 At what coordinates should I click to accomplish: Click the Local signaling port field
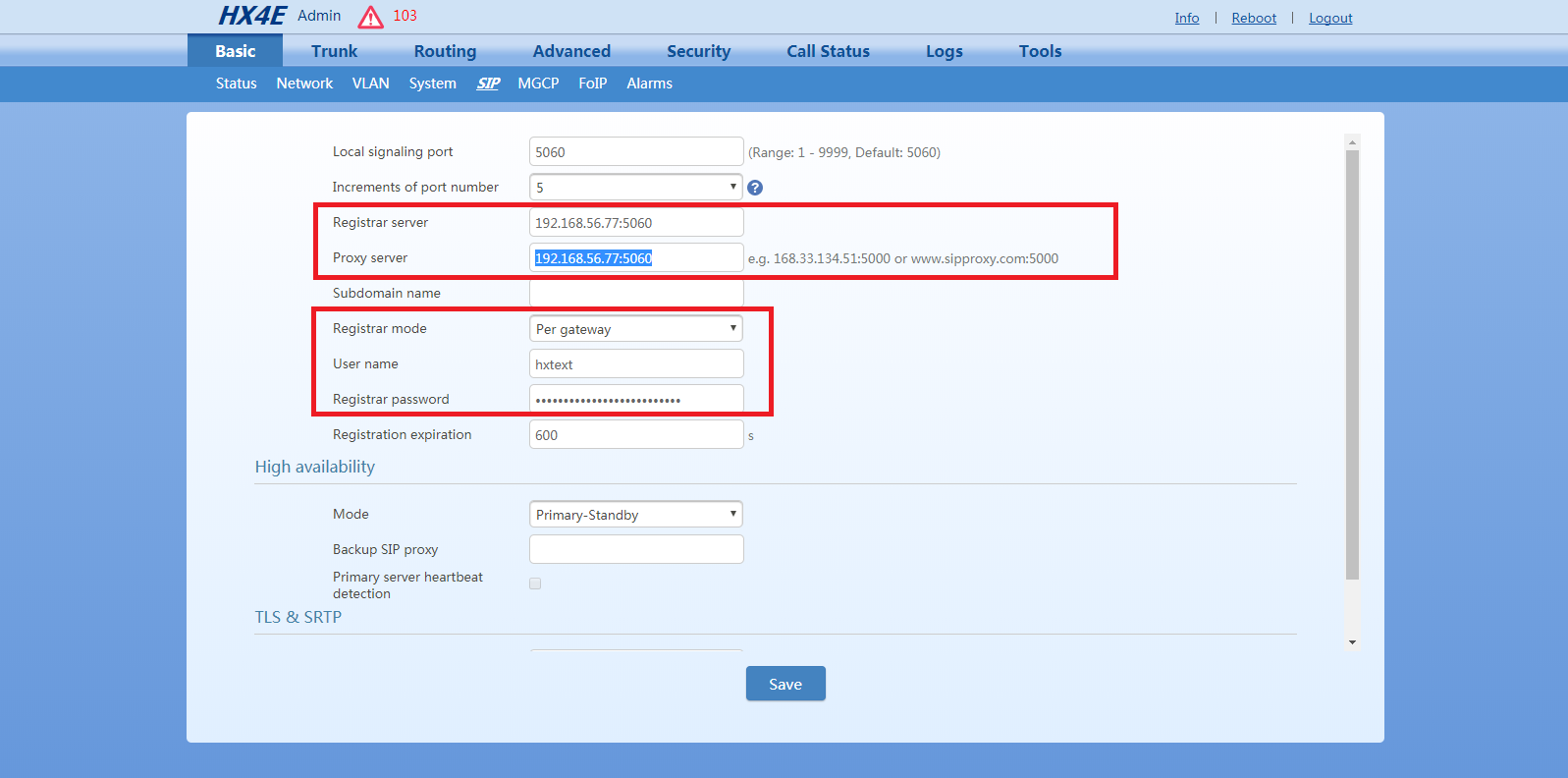tap(635, 152)
